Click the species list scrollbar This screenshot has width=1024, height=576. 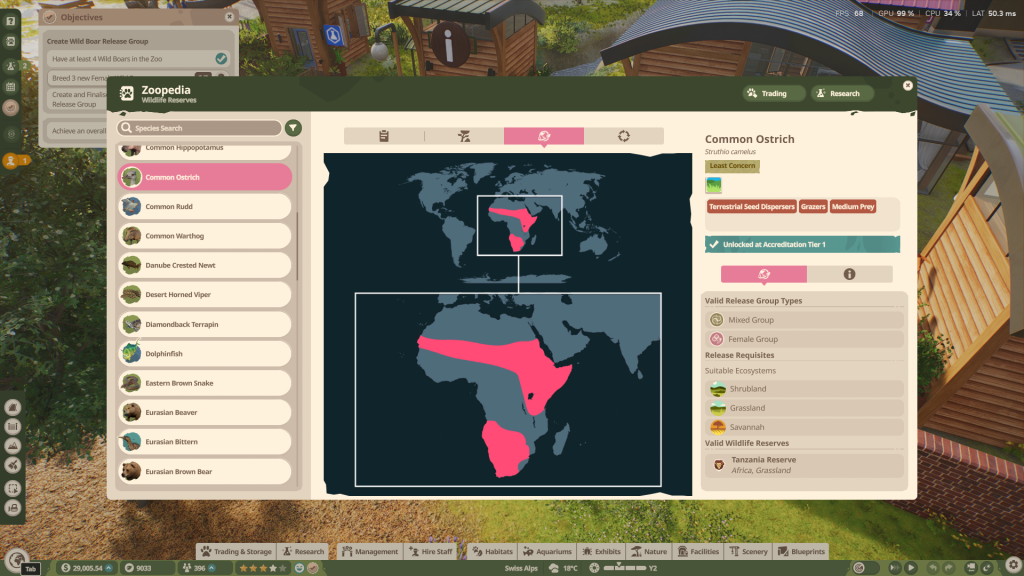297,246
